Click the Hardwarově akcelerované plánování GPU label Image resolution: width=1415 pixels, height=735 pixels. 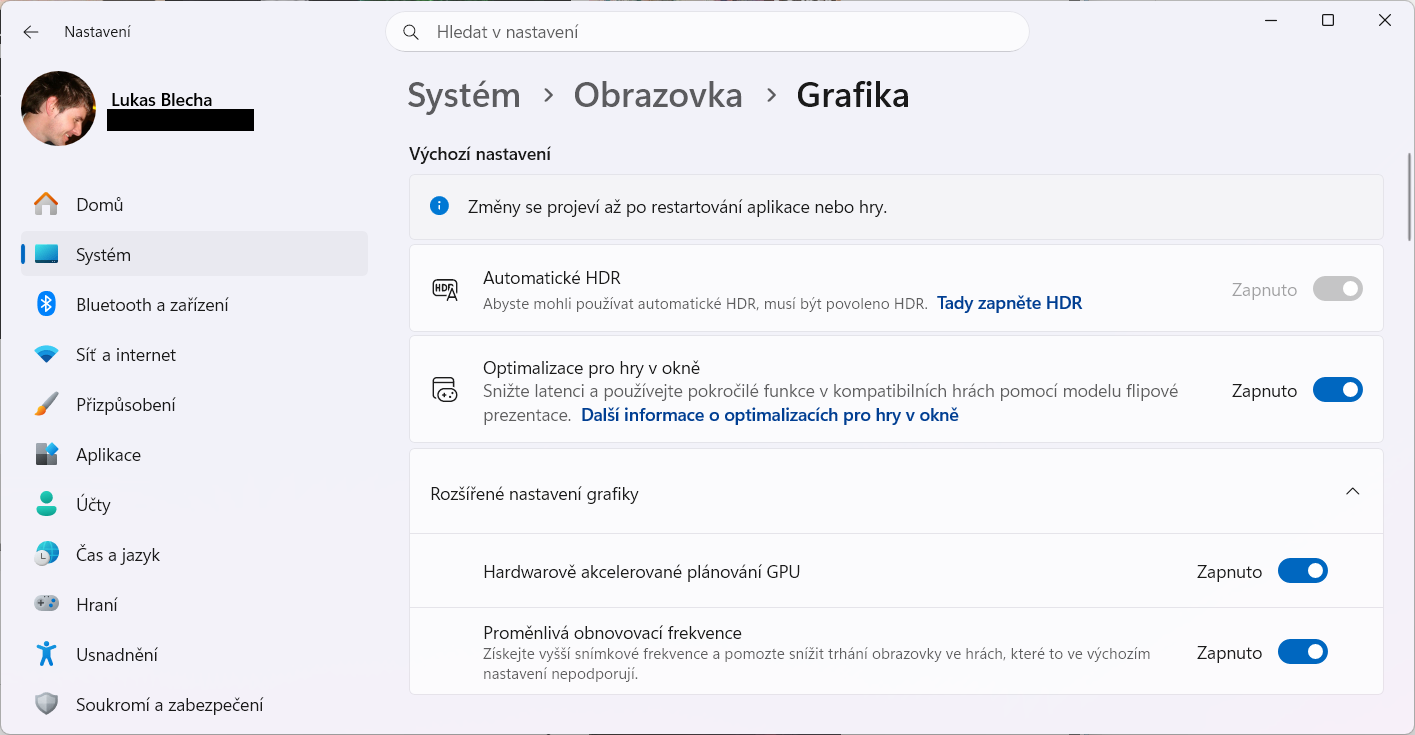(x=641, y=572)
